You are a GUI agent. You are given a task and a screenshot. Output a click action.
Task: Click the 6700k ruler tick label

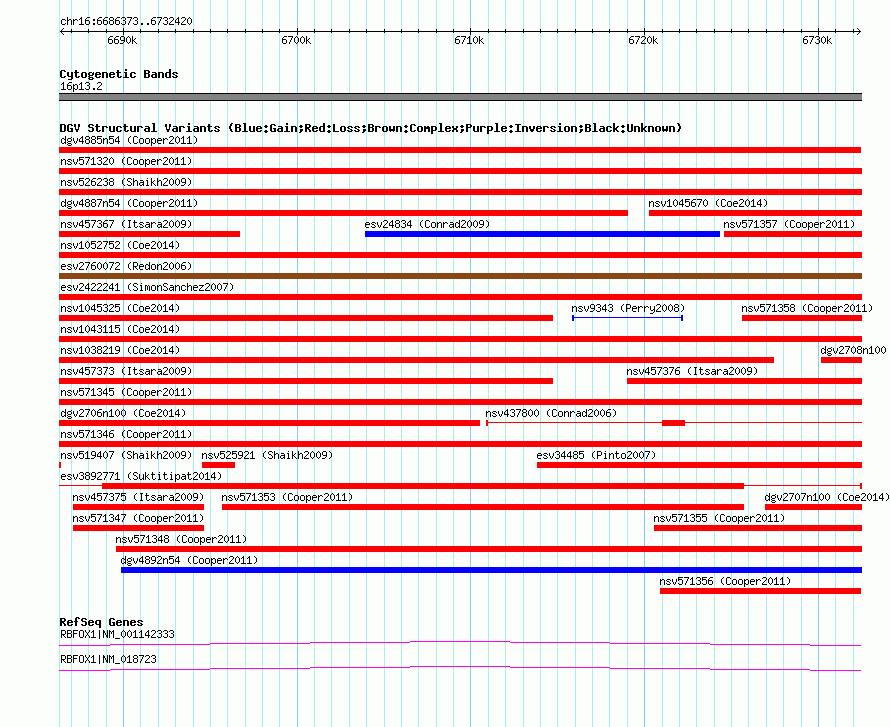pos(296,40)
